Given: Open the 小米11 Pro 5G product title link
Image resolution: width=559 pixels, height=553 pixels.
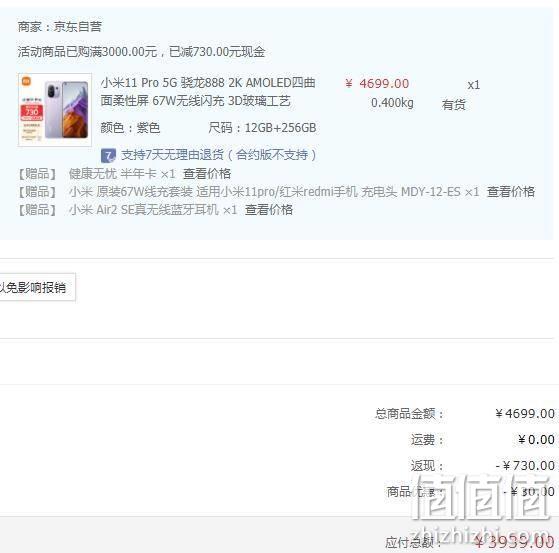Looking at the screenshot, I should (x=208, y=92).
